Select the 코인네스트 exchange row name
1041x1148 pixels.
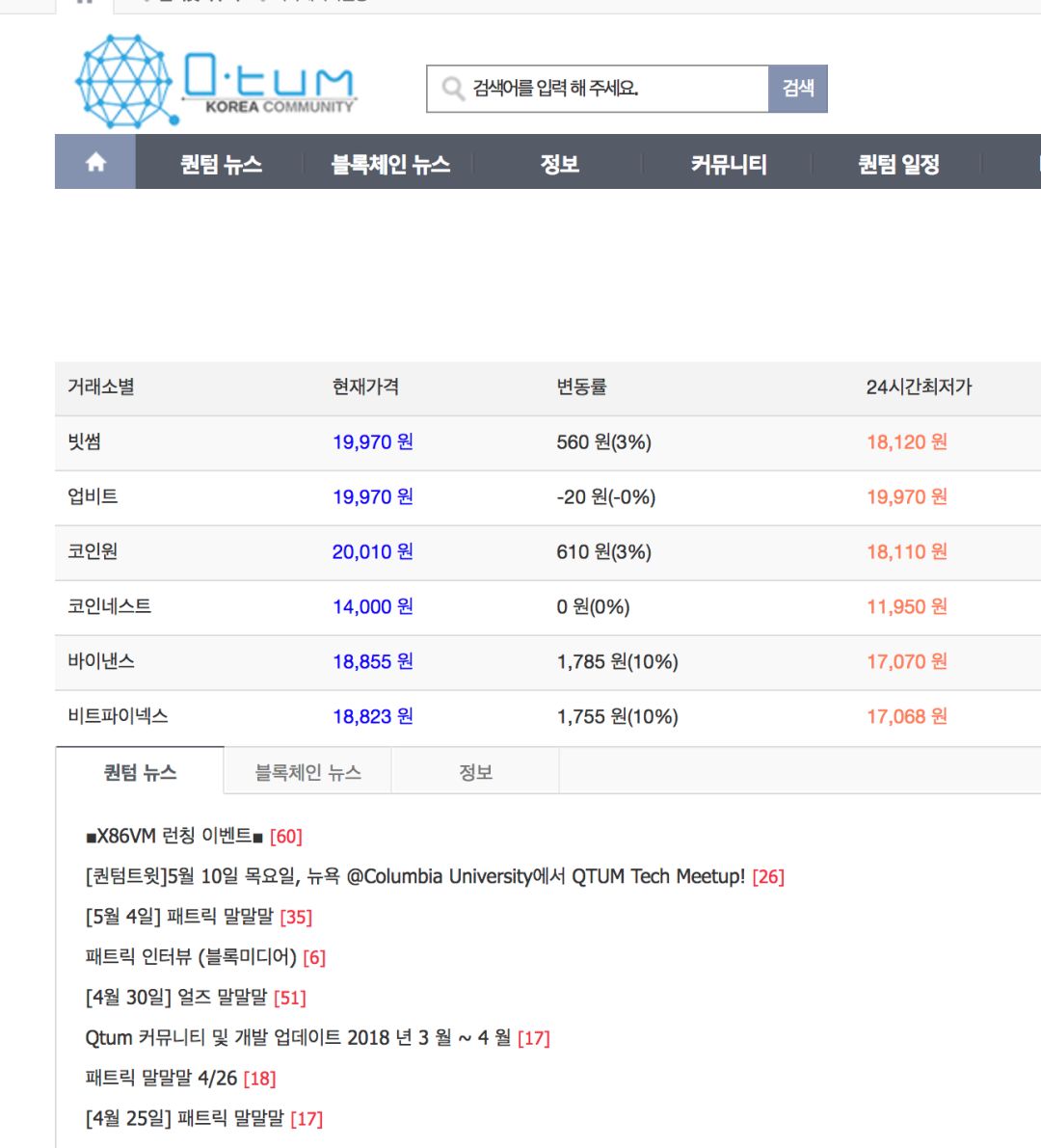point(109,606)
